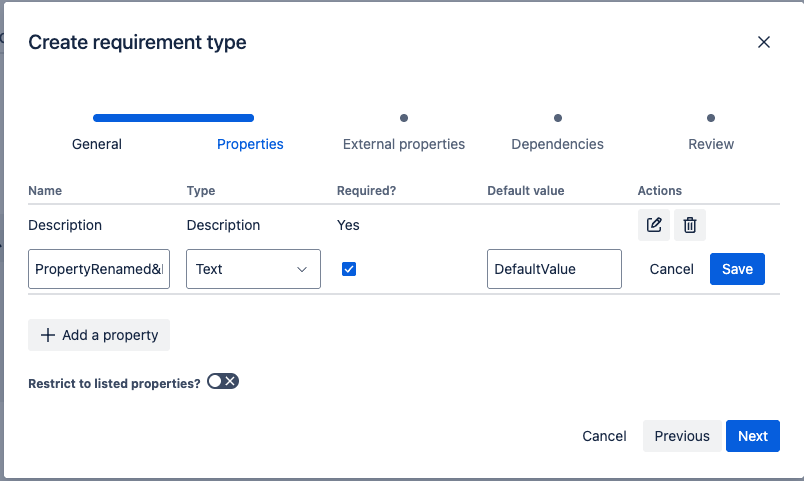Cancel the dialog using the footer Cancel
The width and height of the screenshot is (804, 481).
coord(604,436)
